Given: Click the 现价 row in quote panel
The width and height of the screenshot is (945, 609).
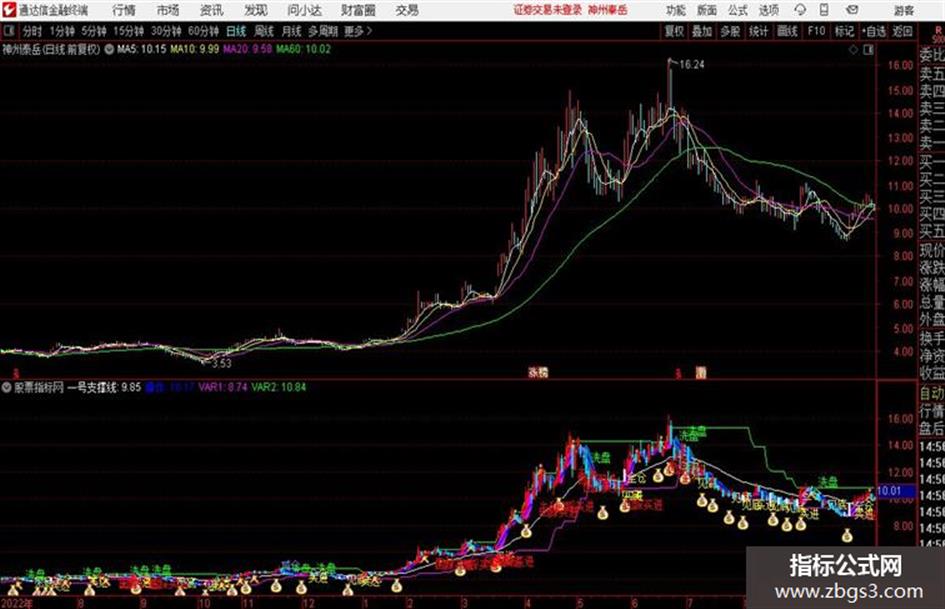Looking at the screenshot, I should [932, 250].
